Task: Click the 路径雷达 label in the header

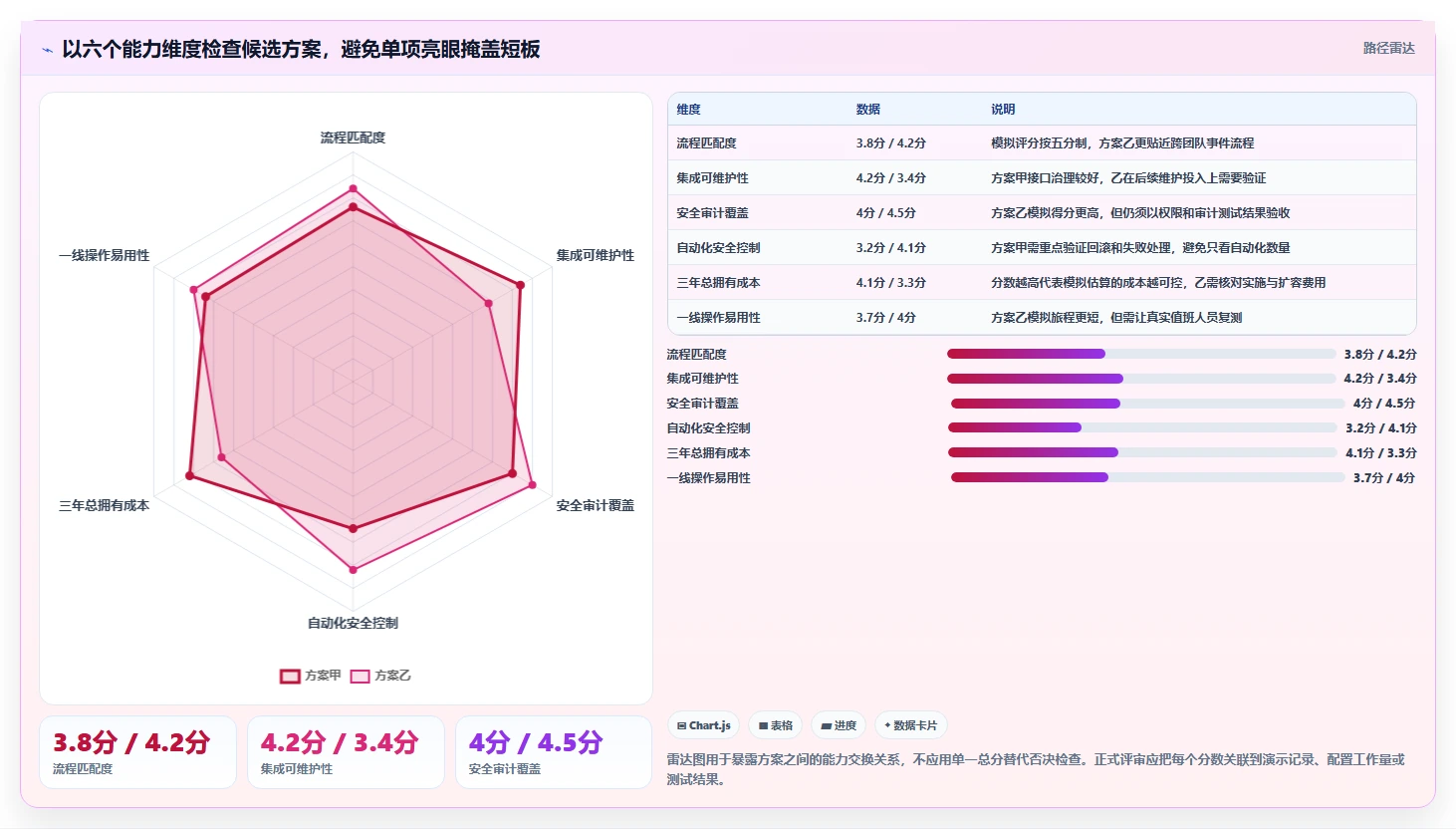Action: (1388, 48)
